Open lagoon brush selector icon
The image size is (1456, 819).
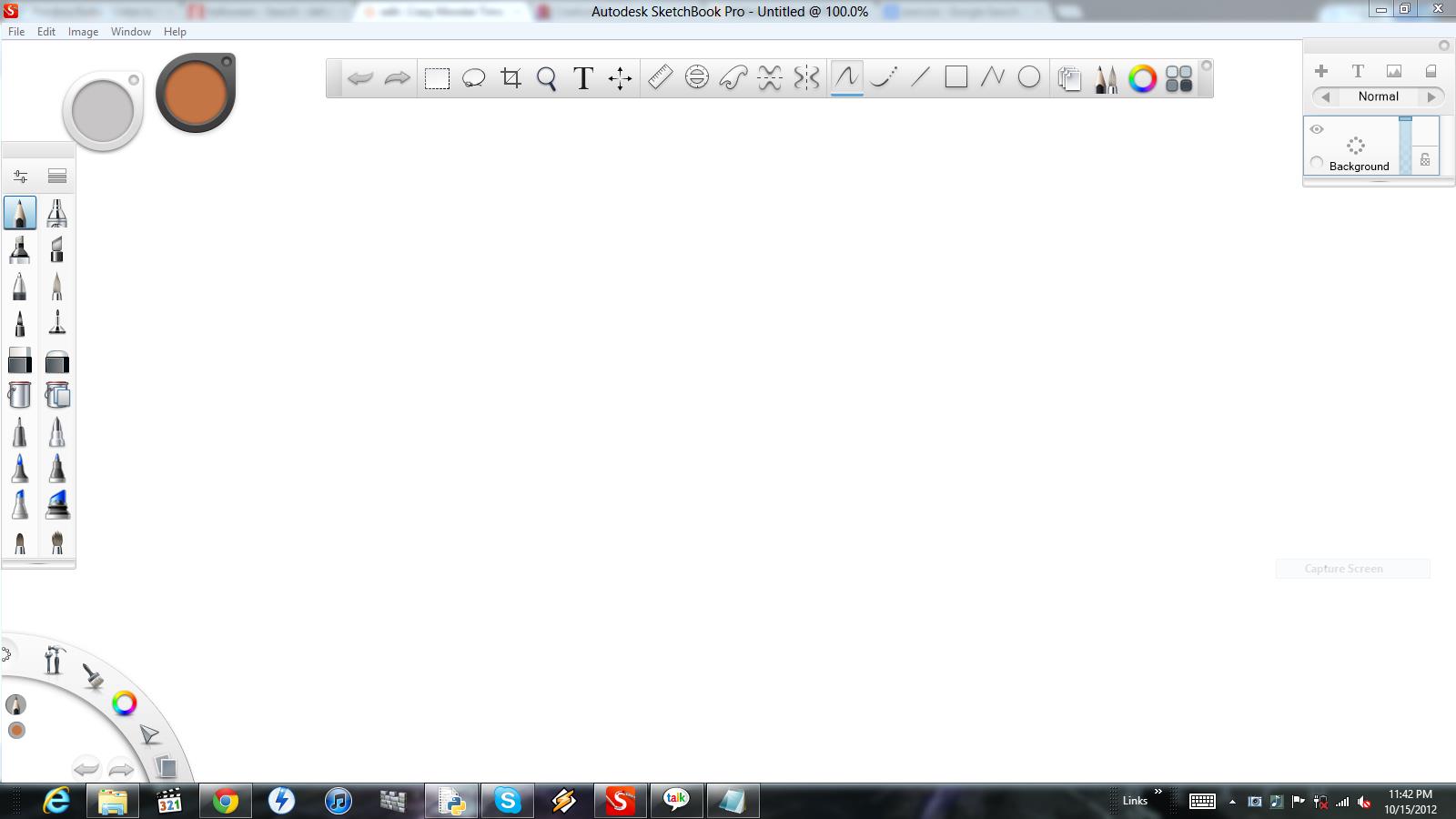93,676
